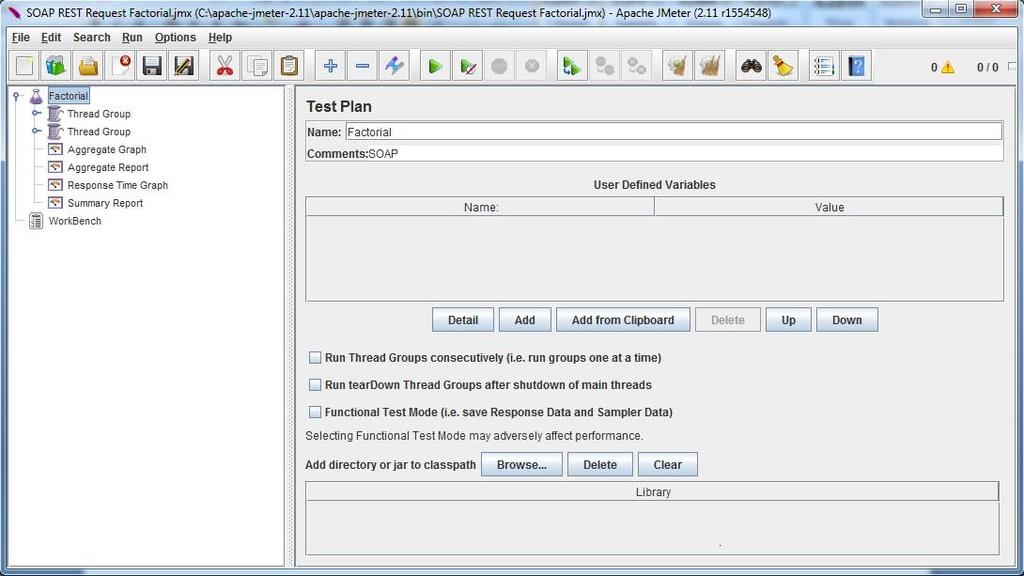Screen dimensions: 1024x576
Task: Open the Edit menu
Action: tap(51, 37)
